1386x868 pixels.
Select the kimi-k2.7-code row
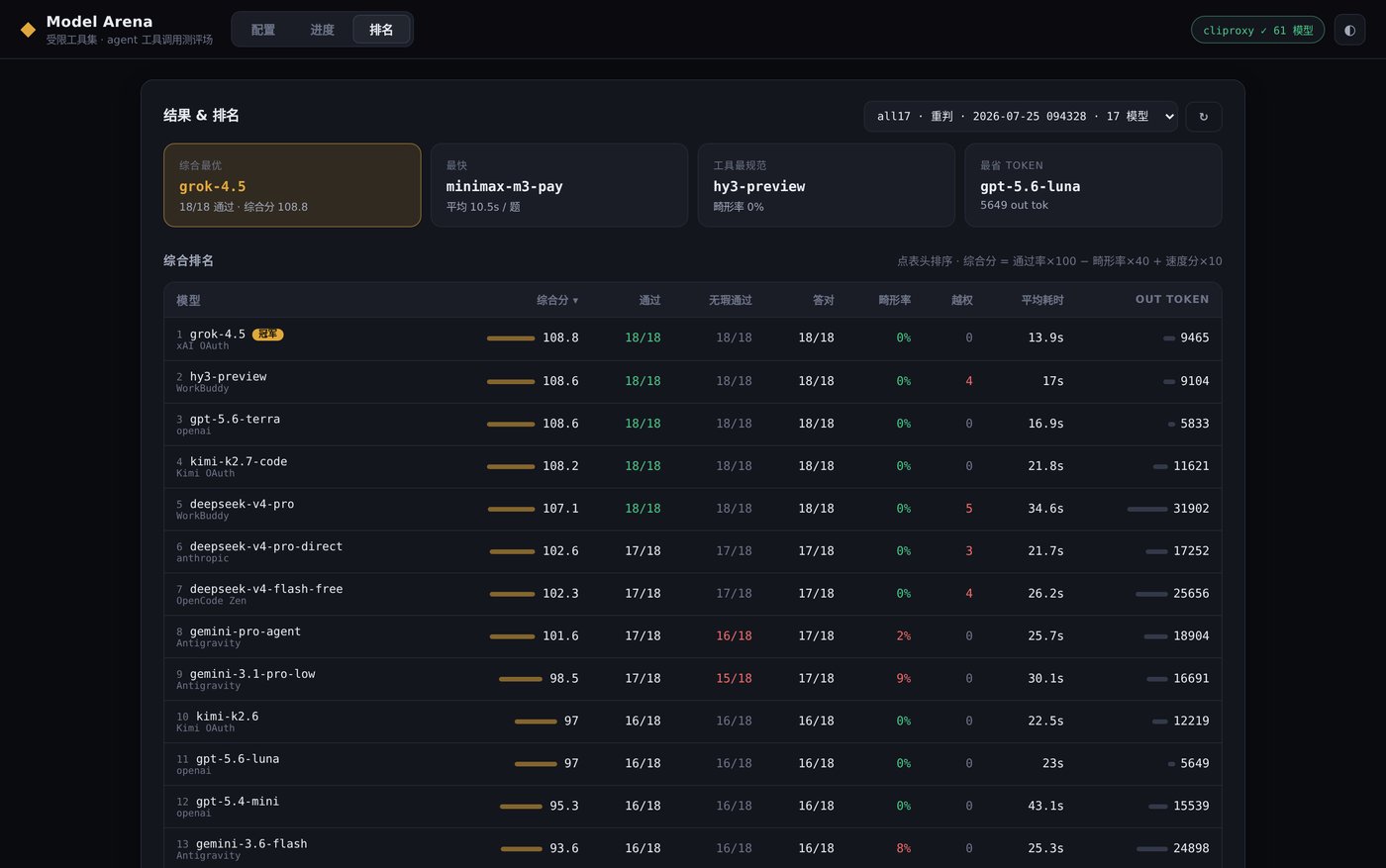pyautogui.click(x=693, y=466)
